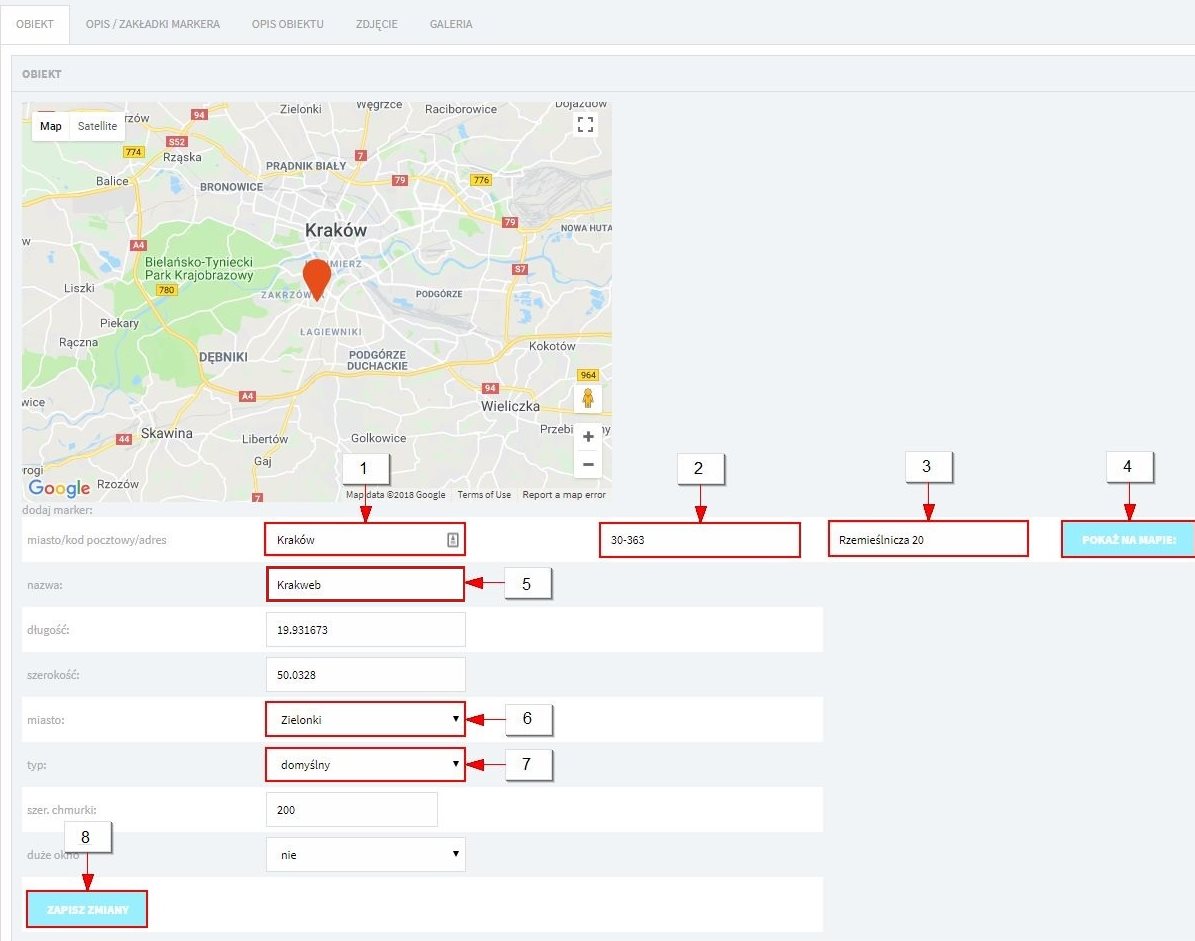1195x941 pixels.
Task: Click the Libertów label on map
Action: [x=264, y=439]
